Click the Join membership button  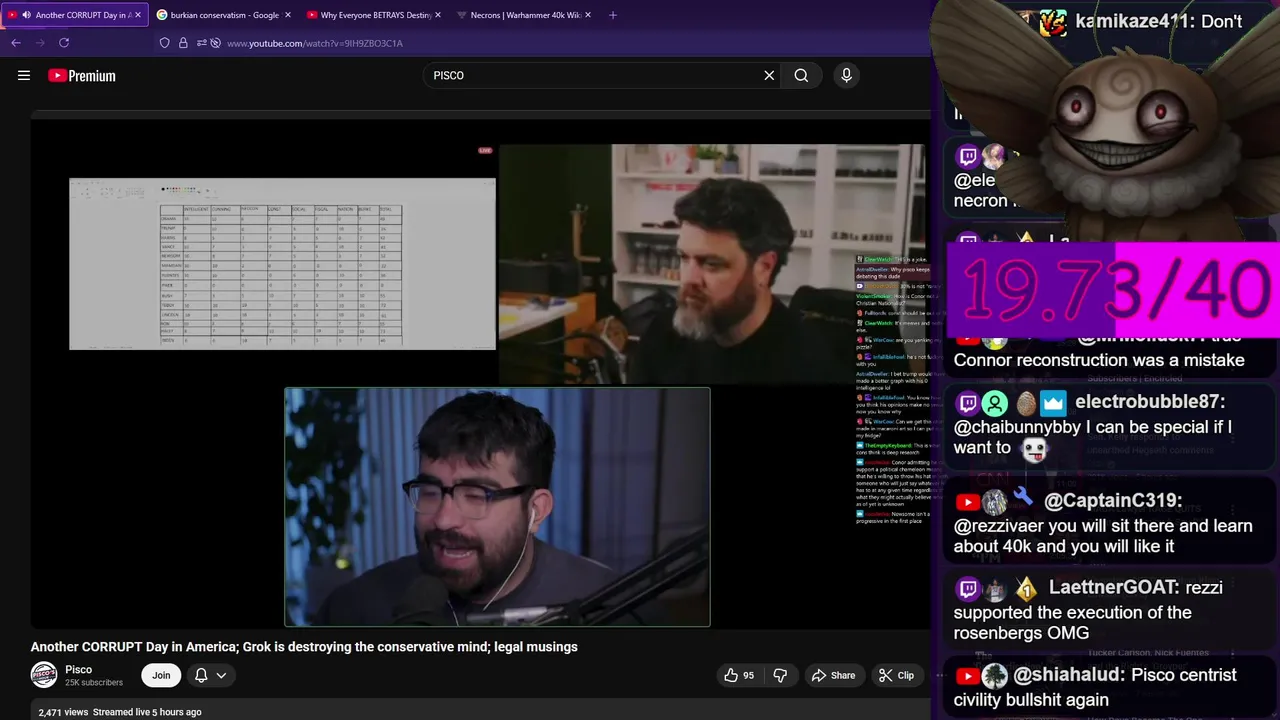coord(161,675)
